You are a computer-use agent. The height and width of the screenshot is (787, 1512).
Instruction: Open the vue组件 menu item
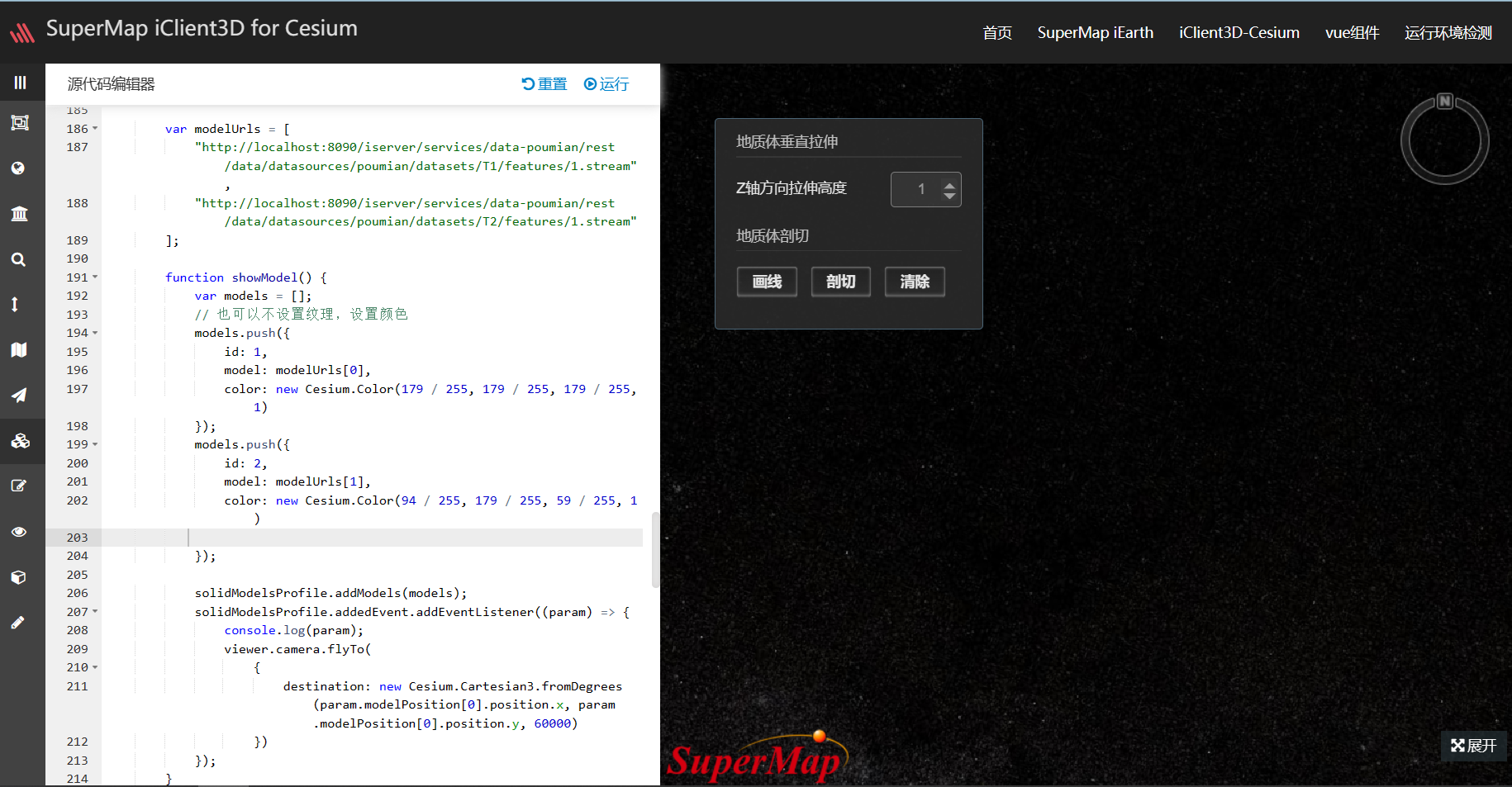coord(1353,33)
